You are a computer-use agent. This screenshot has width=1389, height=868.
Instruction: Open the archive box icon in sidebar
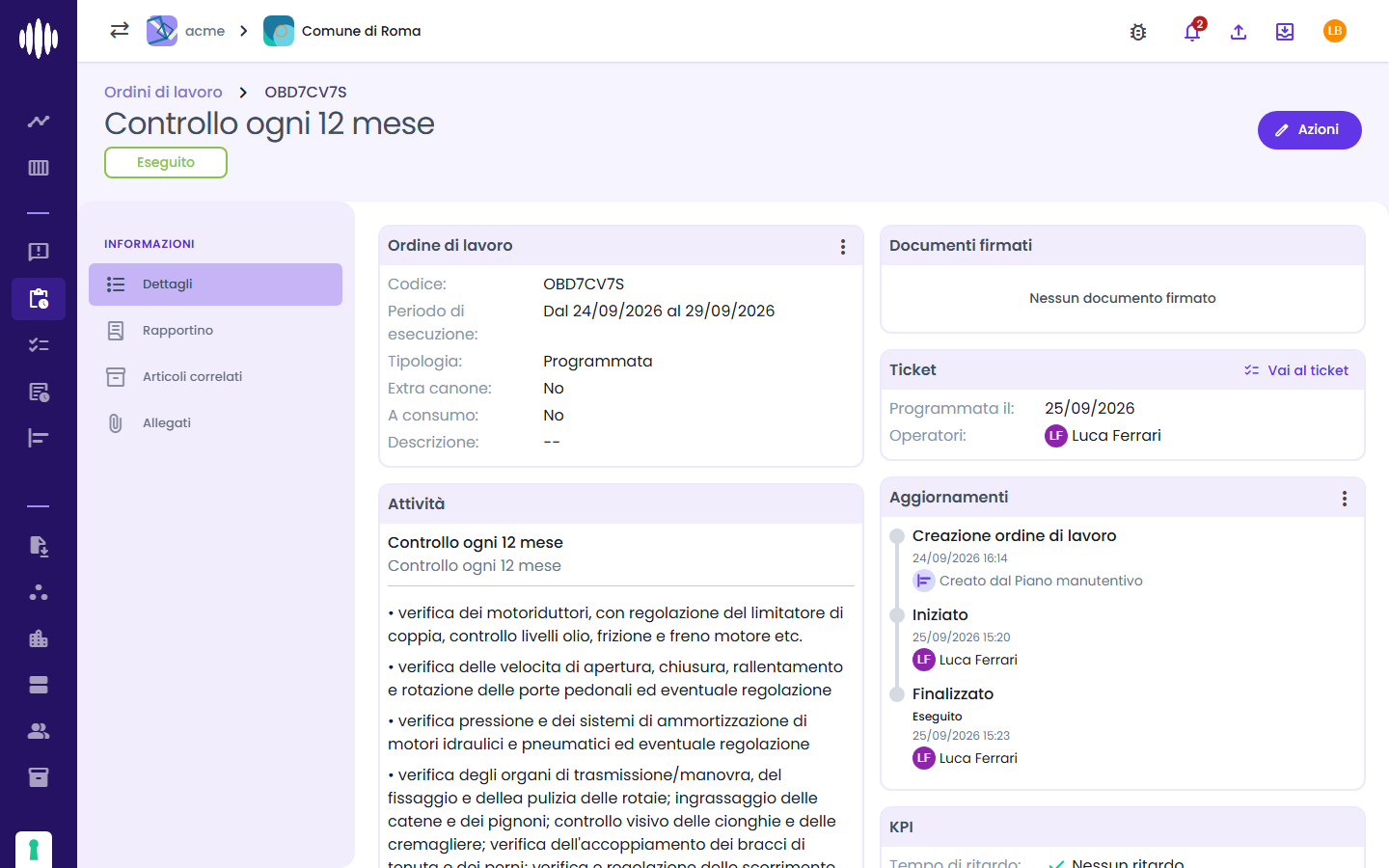pos(39,777)
